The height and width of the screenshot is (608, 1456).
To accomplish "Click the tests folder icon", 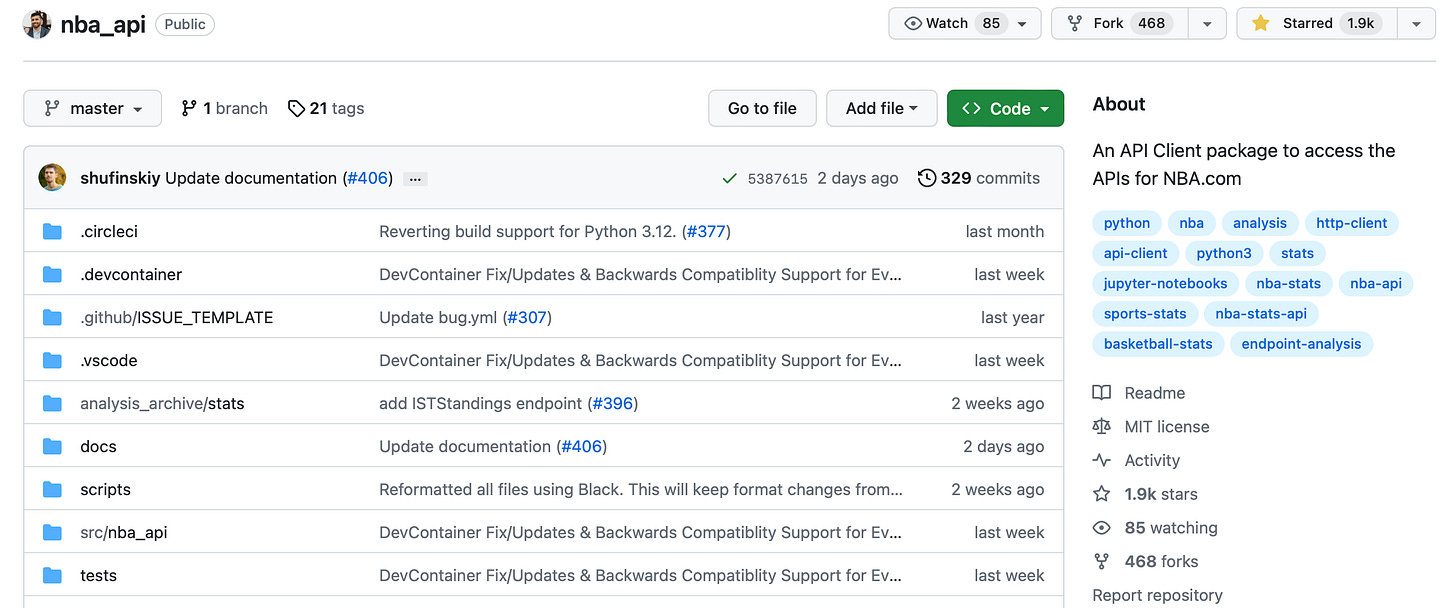I will pos(53,576).
